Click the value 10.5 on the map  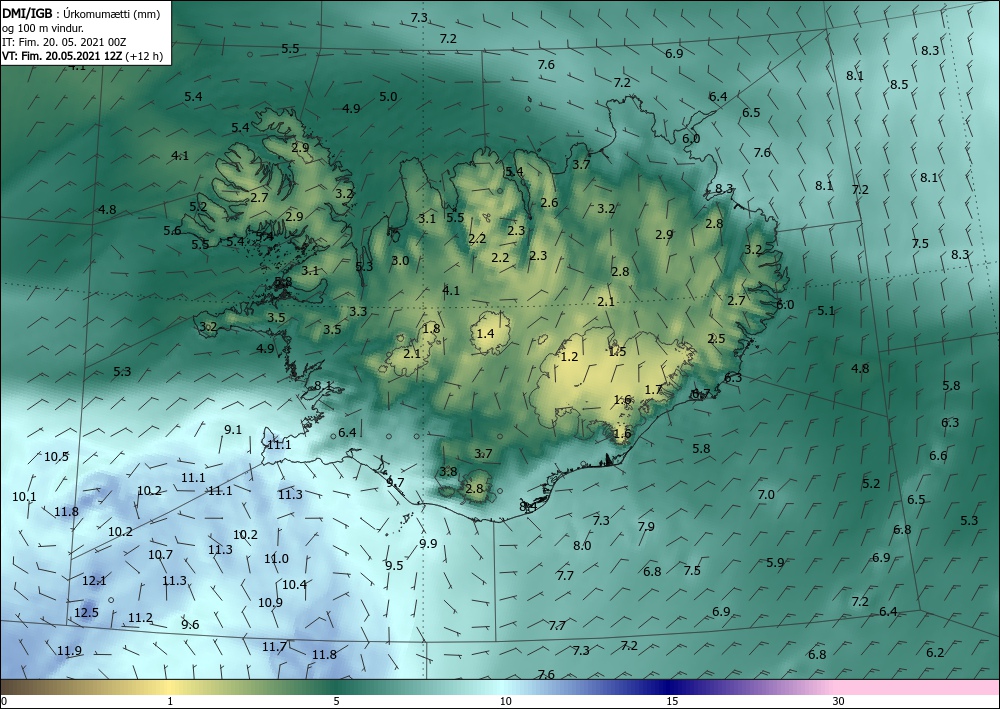pos(56,456)
